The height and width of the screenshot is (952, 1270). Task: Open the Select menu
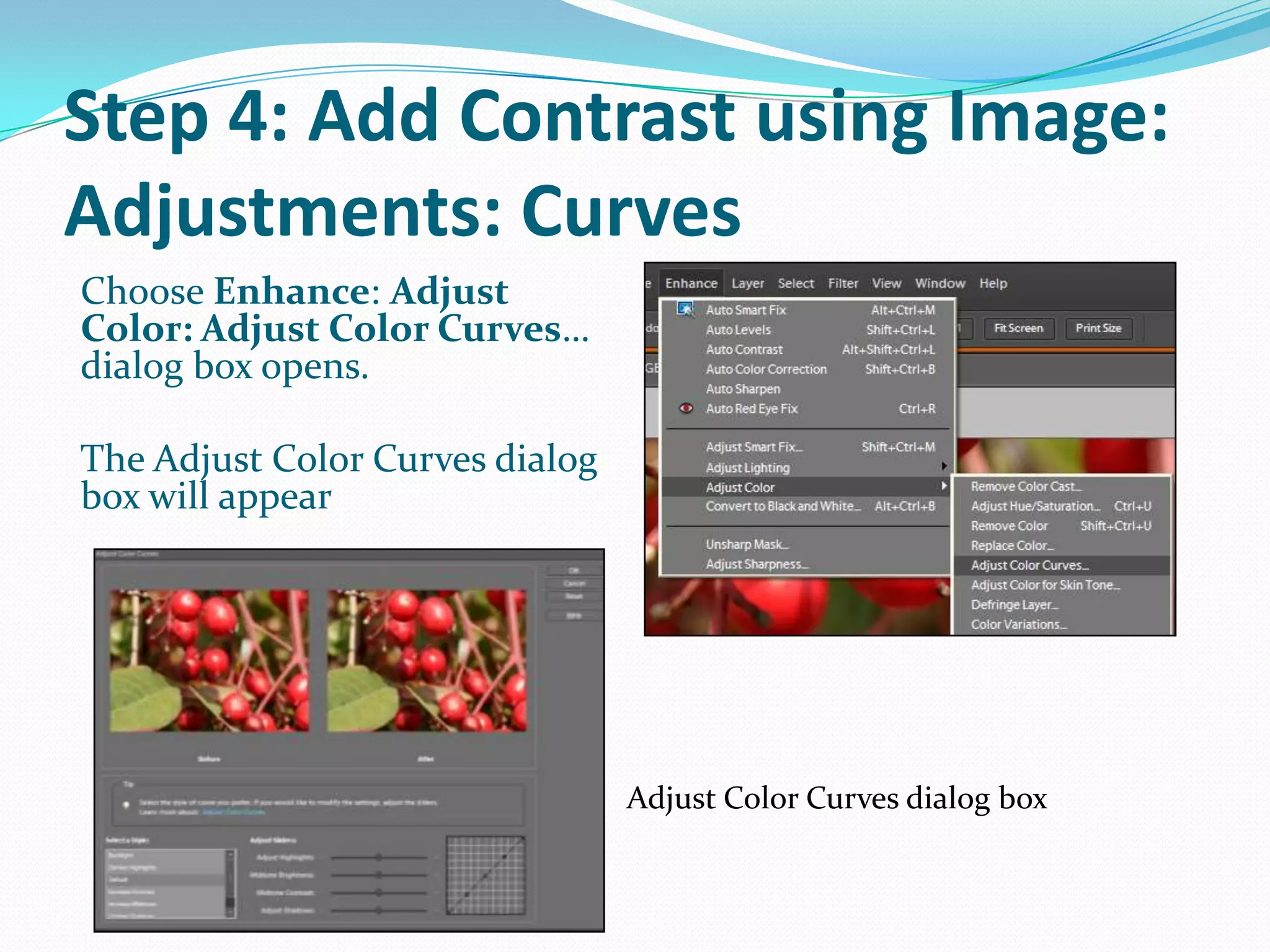coord(796,283)
